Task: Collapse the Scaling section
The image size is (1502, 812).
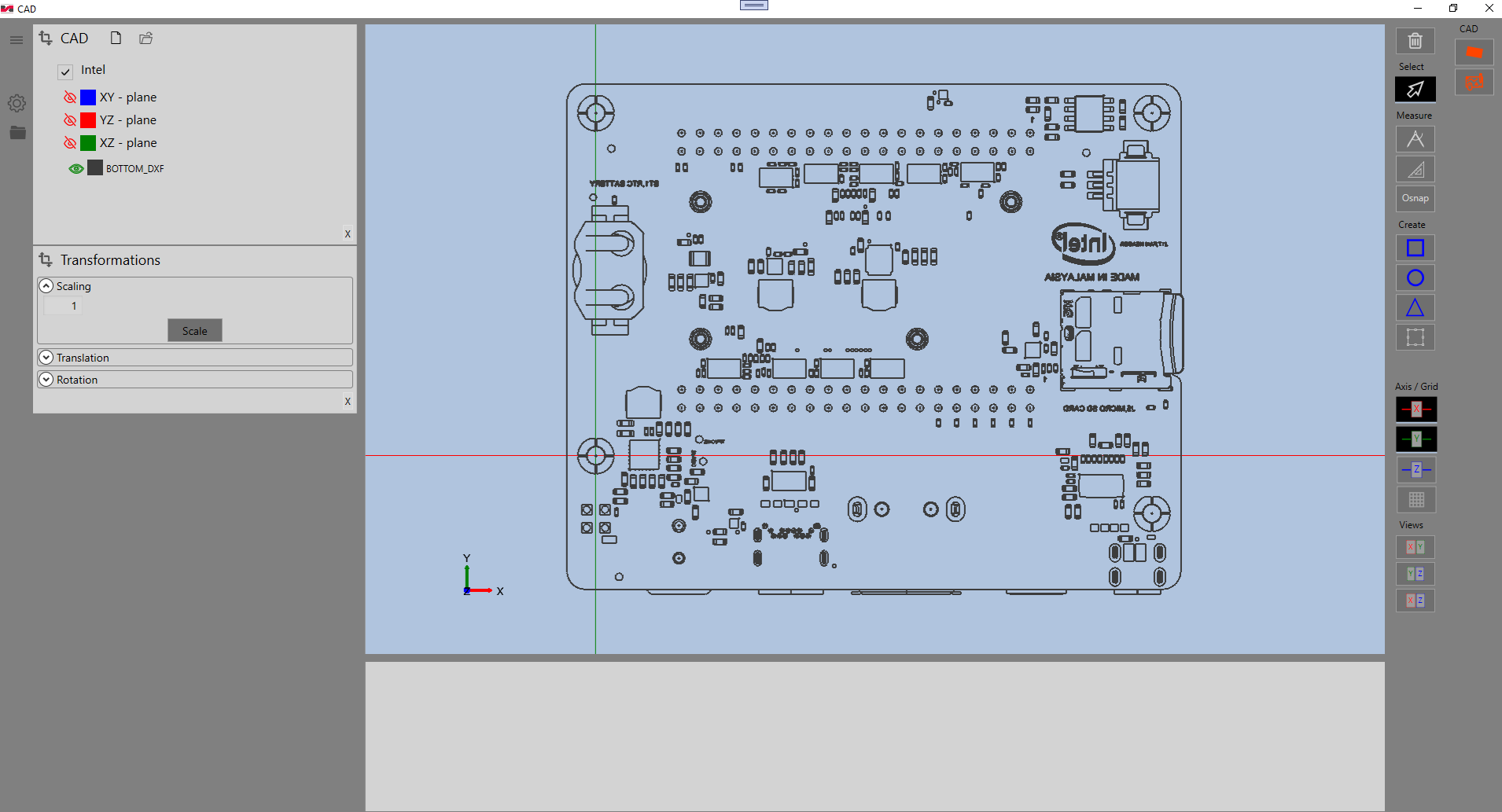Action: coord(46,286)
